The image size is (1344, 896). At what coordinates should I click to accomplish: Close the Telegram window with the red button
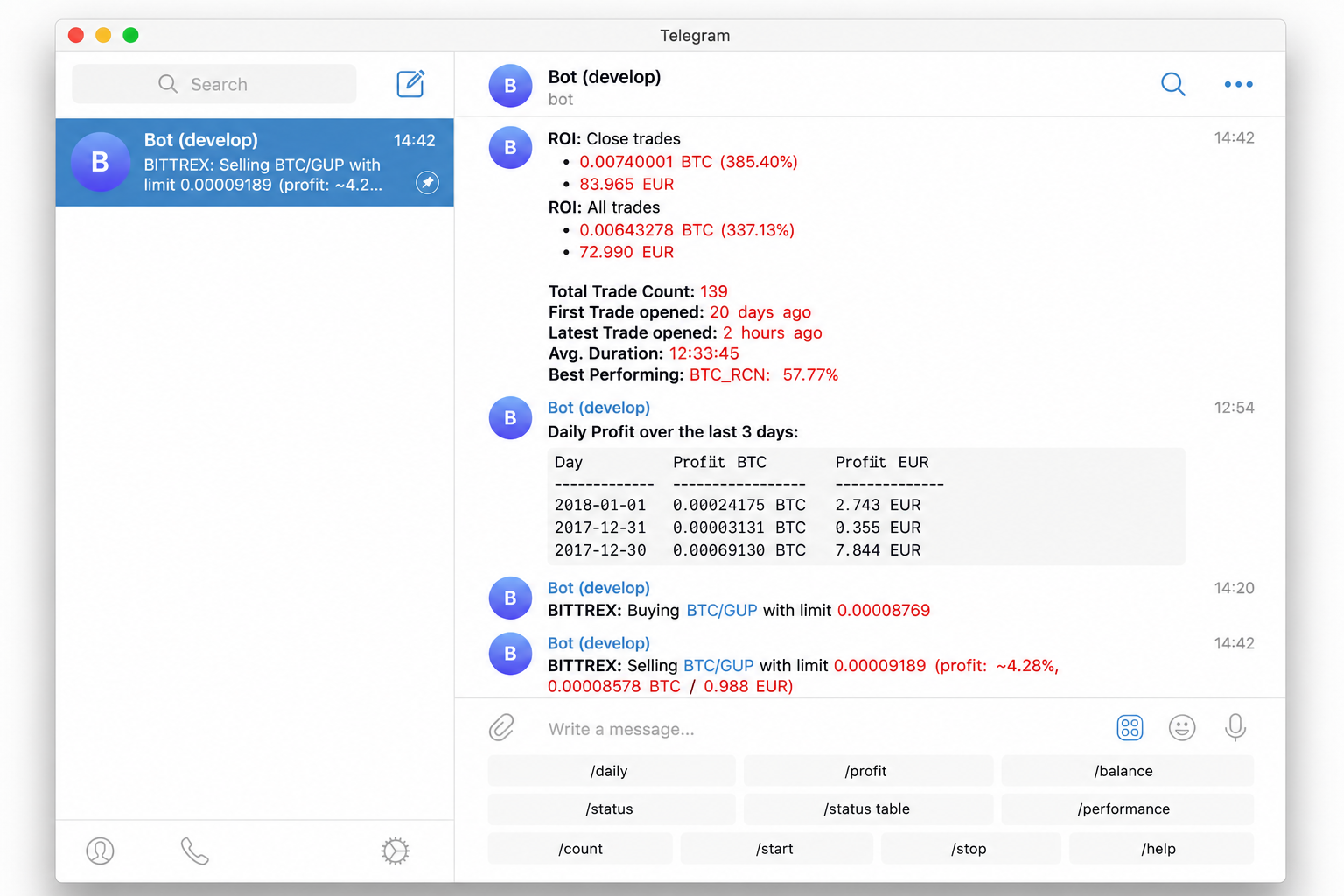76,35
